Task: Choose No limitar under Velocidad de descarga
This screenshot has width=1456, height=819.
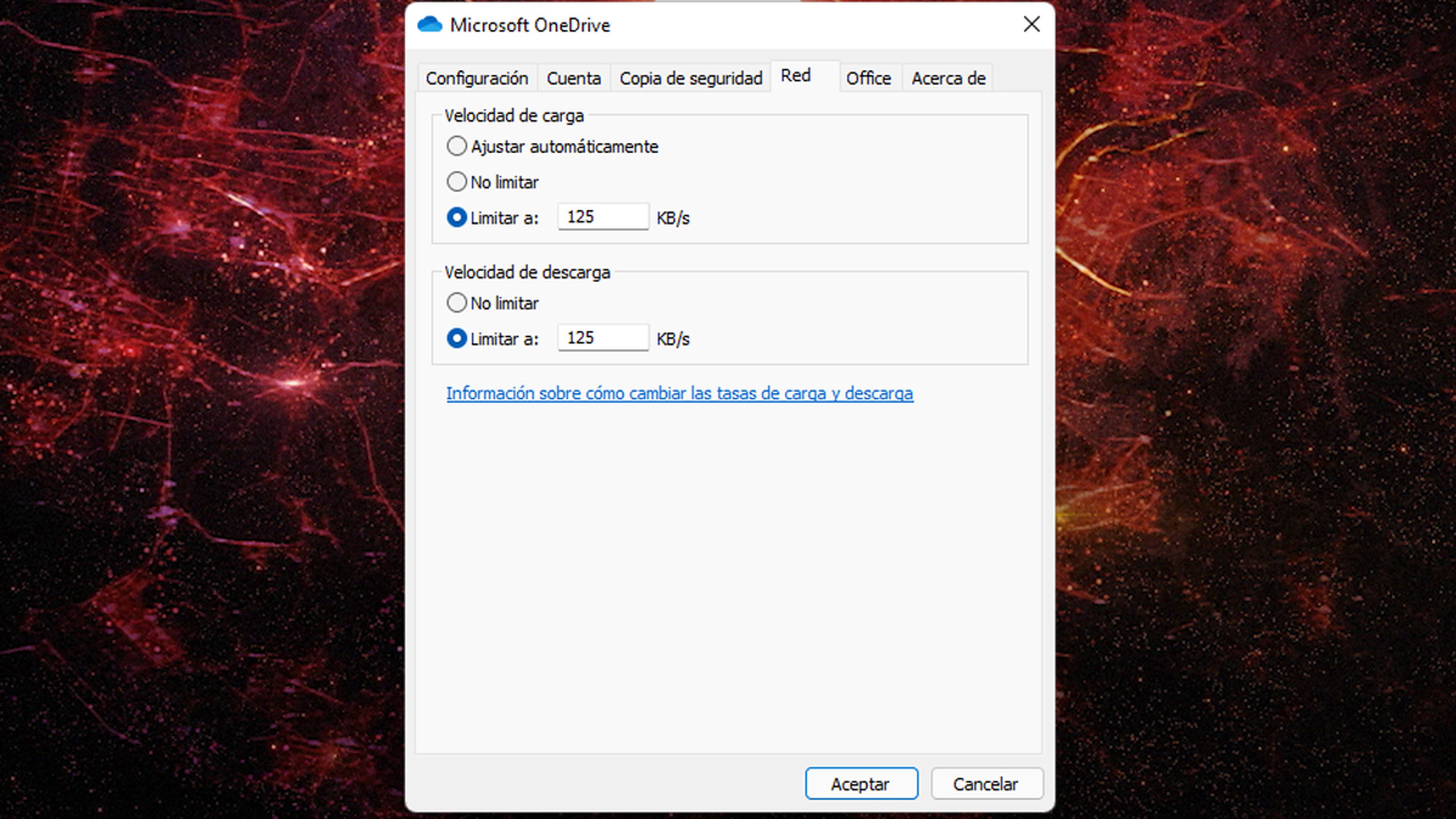Action: (x=492, y=303)
